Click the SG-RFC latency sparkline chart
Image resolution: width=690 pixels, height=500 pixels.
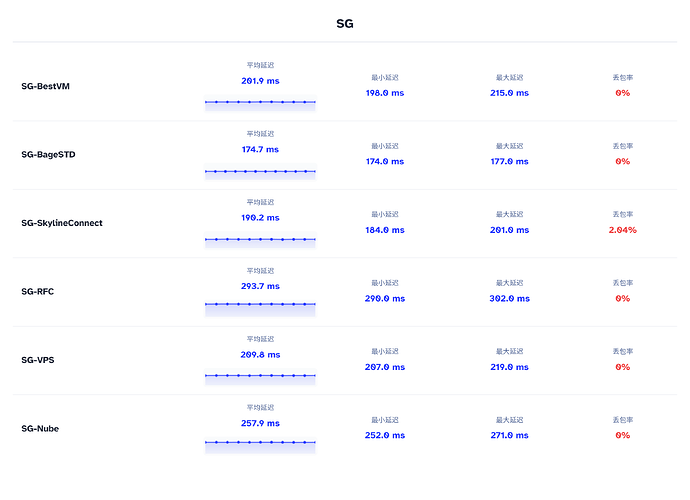260,307
